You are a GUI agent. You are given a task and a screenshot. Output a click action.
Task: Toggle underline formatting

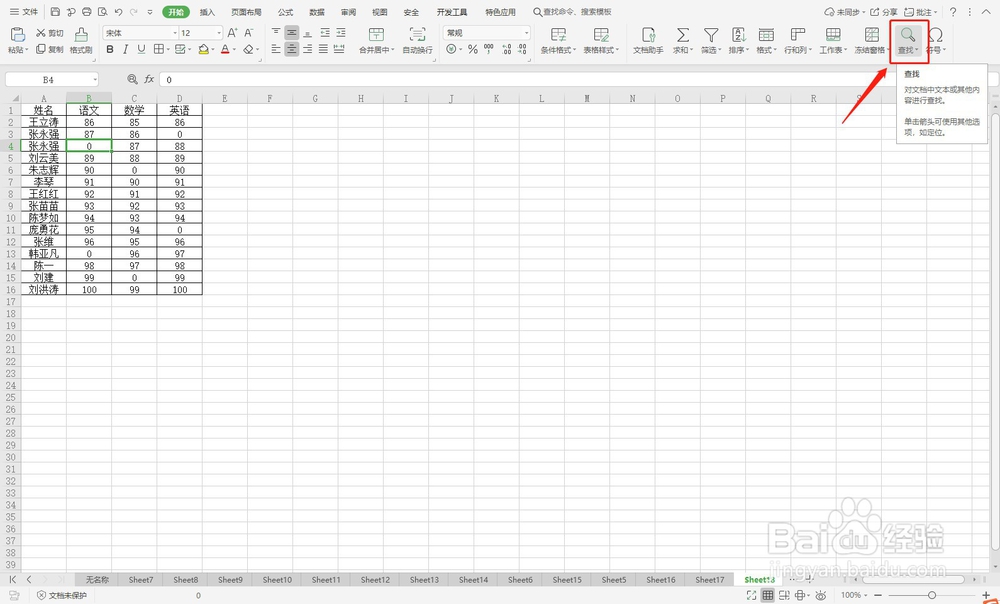point(141,49)
